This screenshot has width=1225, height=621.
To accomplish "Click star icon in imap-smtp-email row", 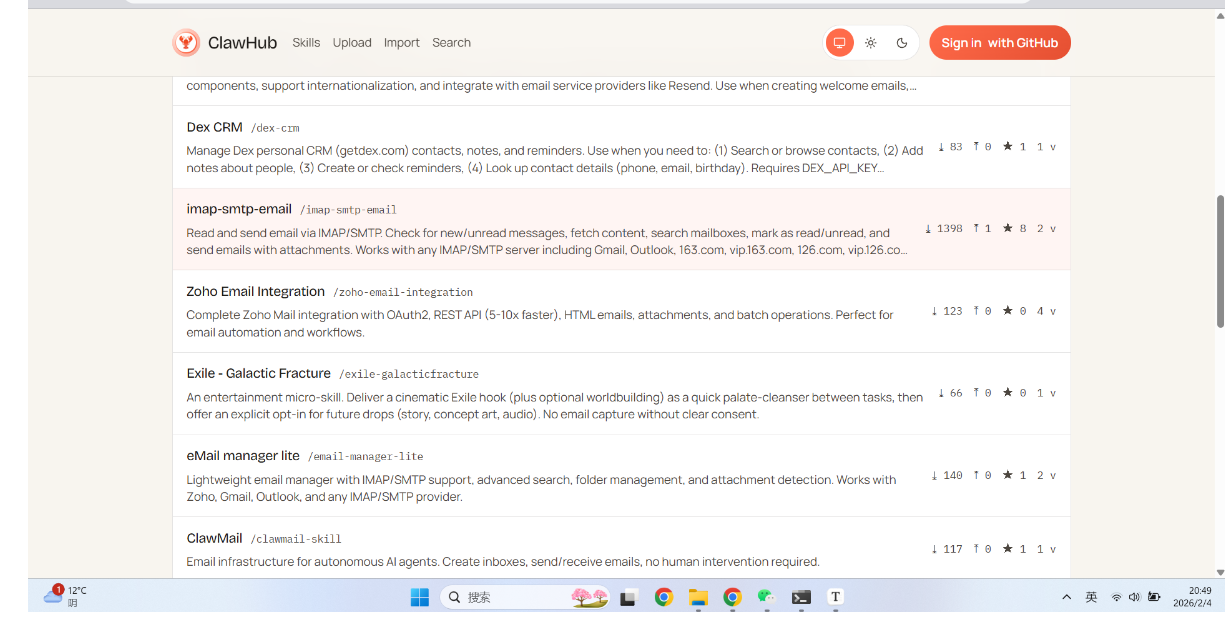I will (1008, 229).
